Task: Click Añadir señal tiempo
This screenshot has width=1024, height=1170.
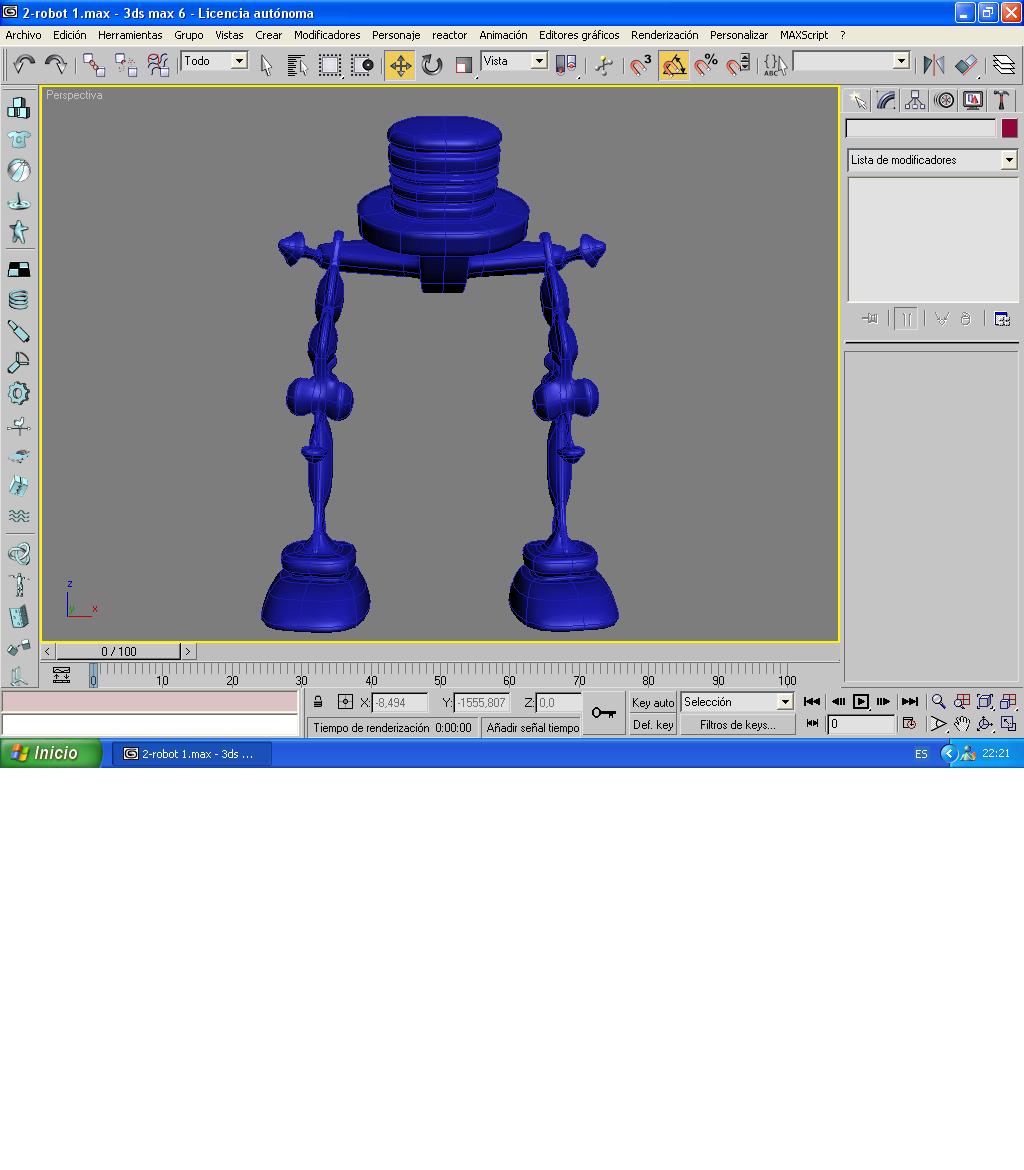Action: point(533,728)
